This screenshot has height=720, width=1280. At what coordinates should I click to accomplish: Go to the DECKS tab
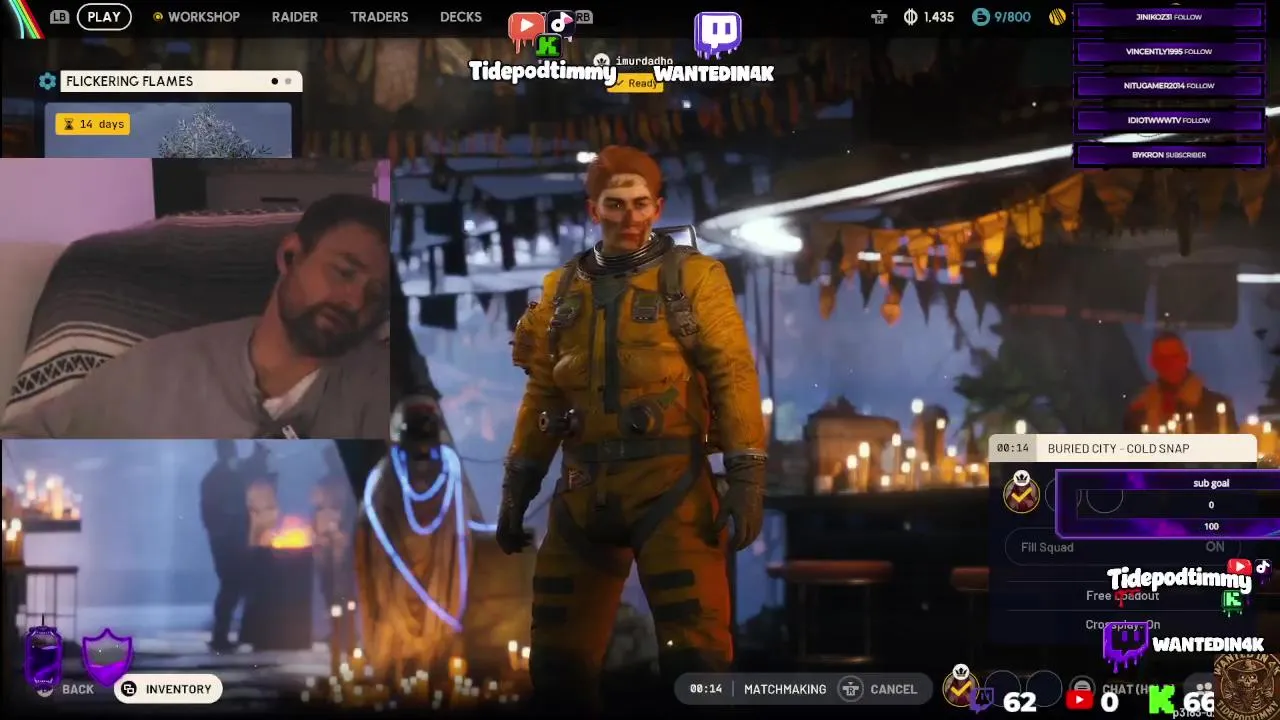[461, 17]
